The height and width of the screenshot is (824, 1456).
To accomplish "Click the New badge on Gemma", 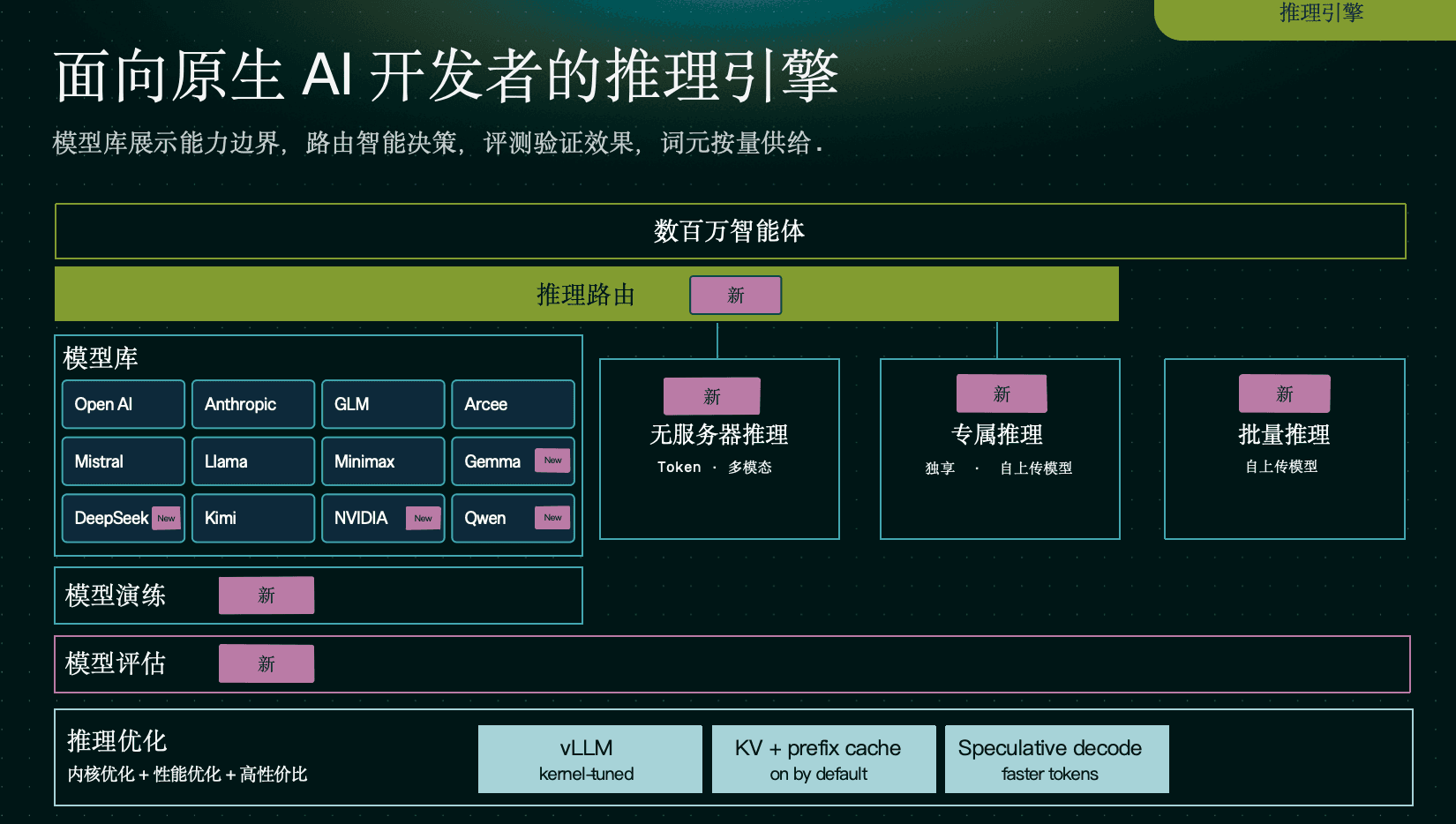I will tap(552, 461).
